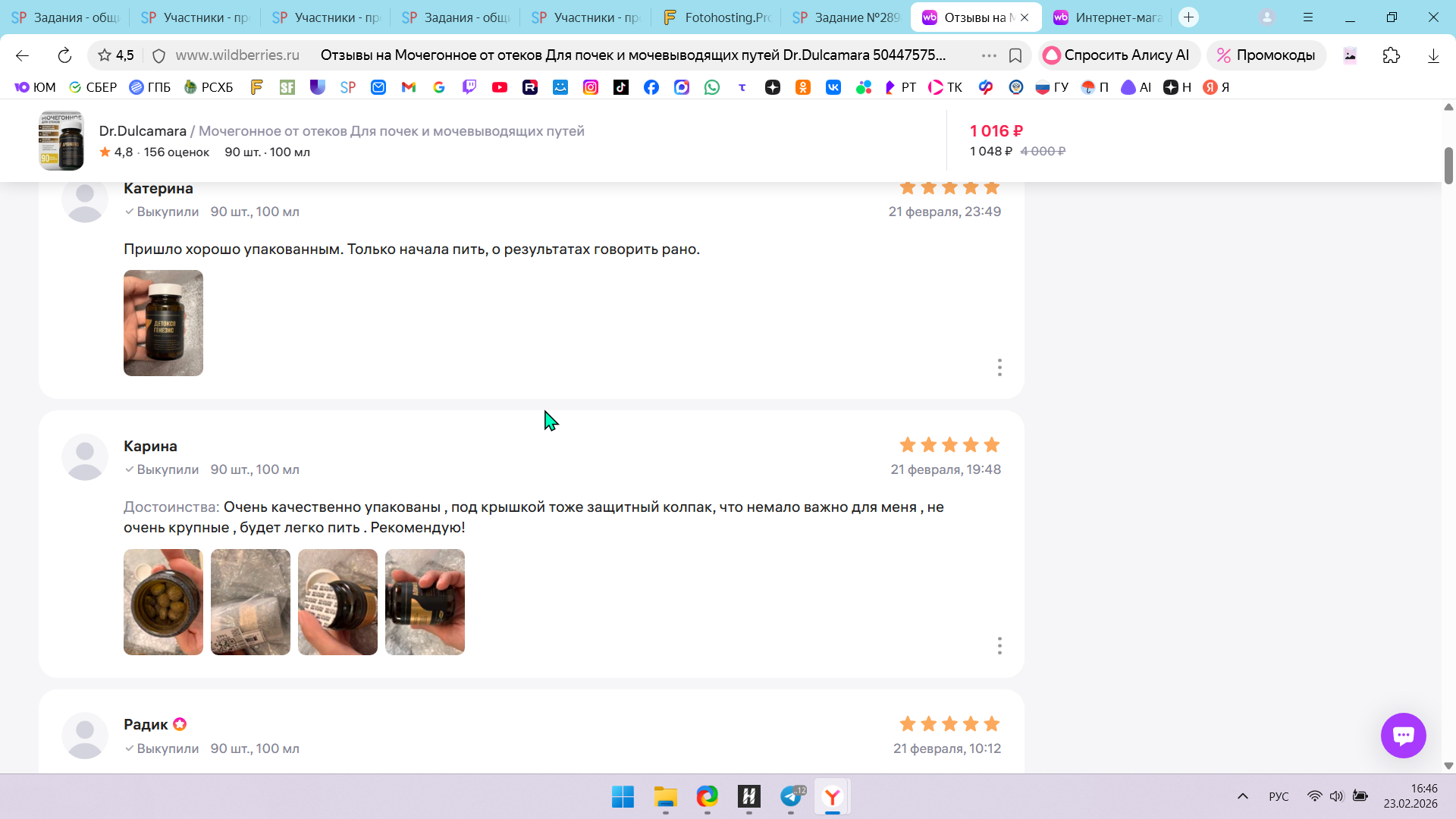Open the Instagram bookmark icon
Image resolution: width=1456 pixels, height=819 pixels.
coord(590,87)
